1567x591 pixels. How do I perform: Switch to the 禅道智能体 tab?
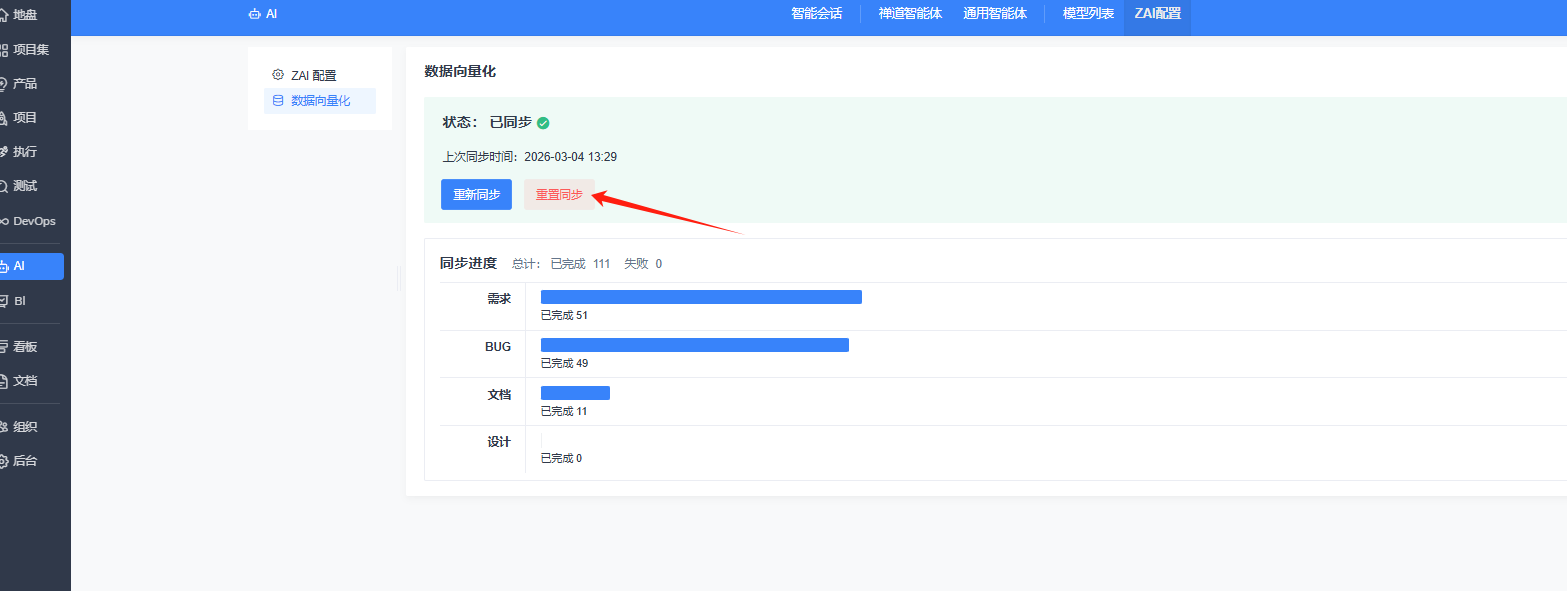pos(910,14)
